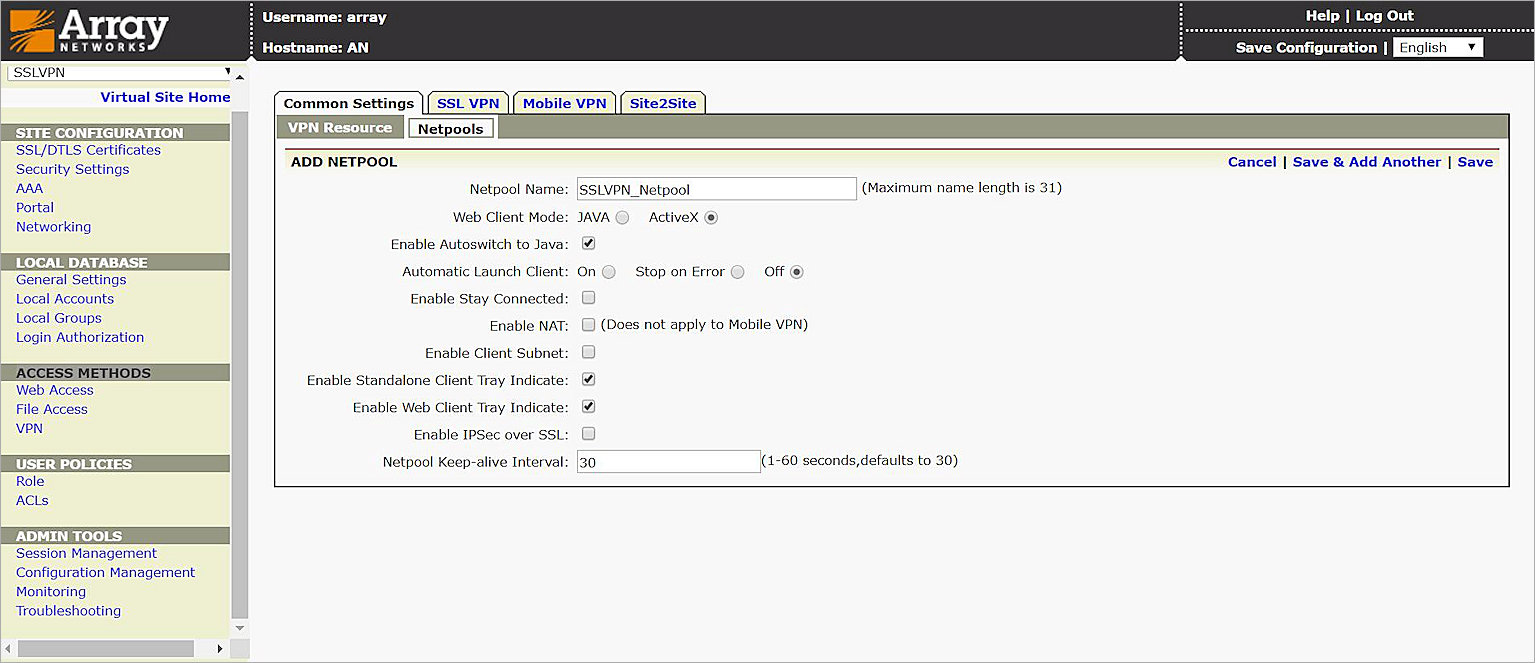Enable IPSec over SSL

588,433
